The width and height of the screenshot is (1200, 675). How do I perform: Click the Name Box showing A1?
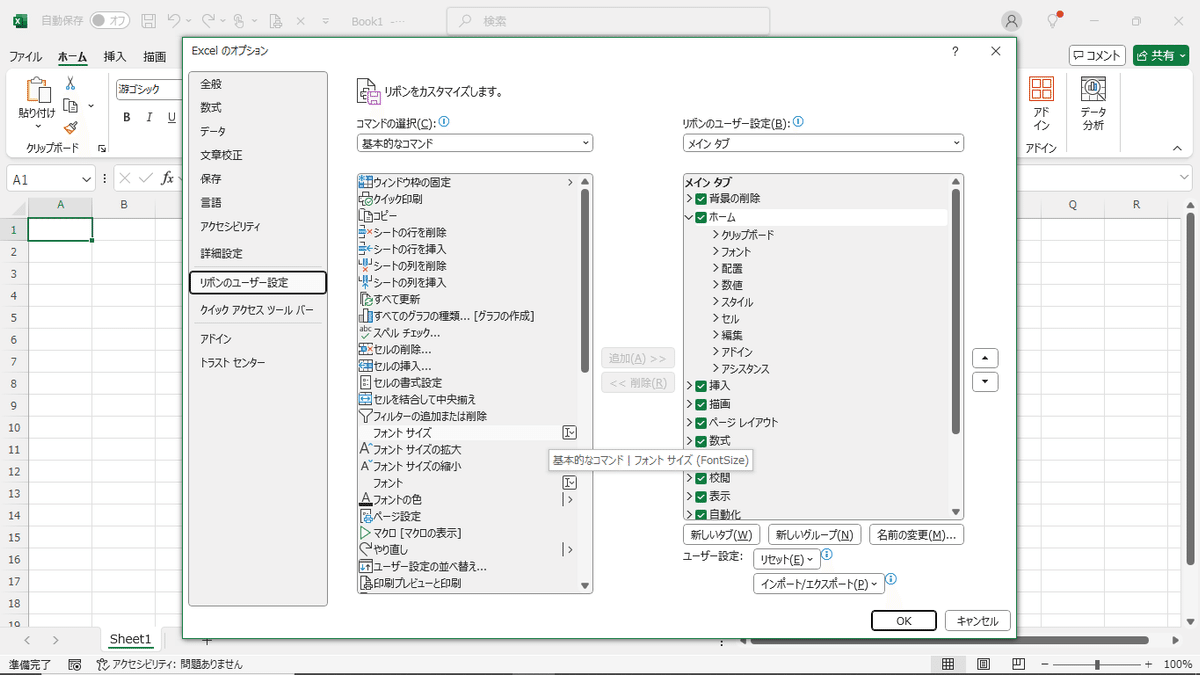[51, 178]
